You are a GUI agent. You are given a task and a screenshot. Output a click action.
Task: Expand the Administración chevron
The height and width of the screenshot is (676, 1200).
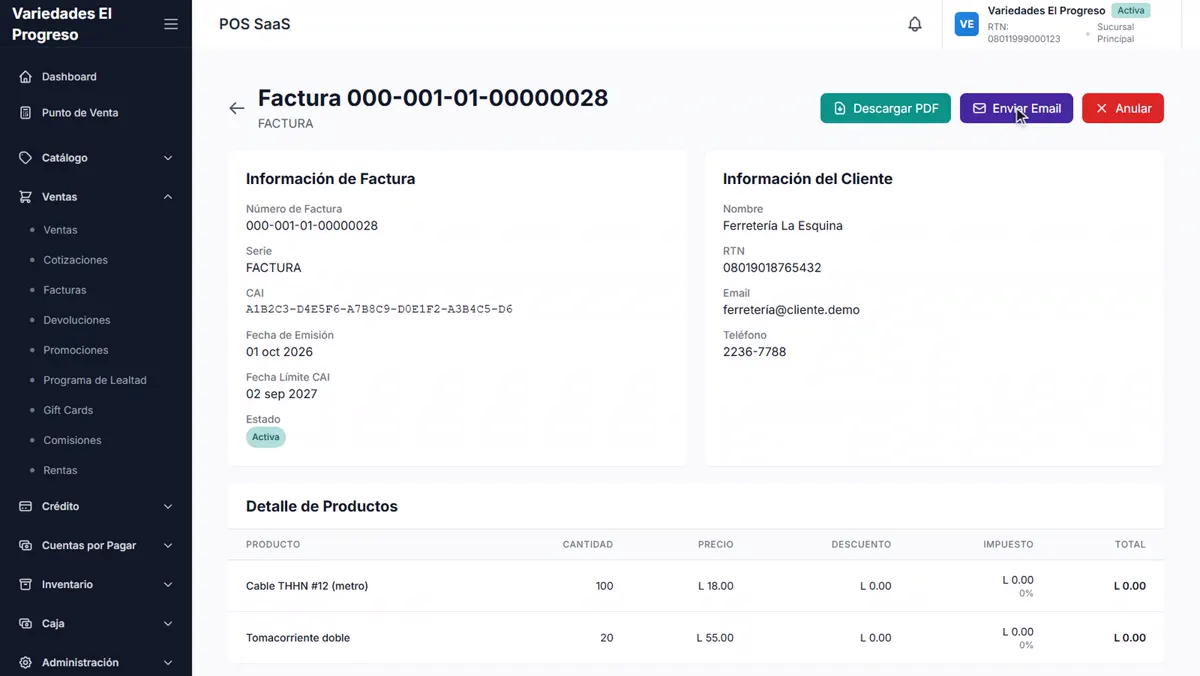click(168, 662)
